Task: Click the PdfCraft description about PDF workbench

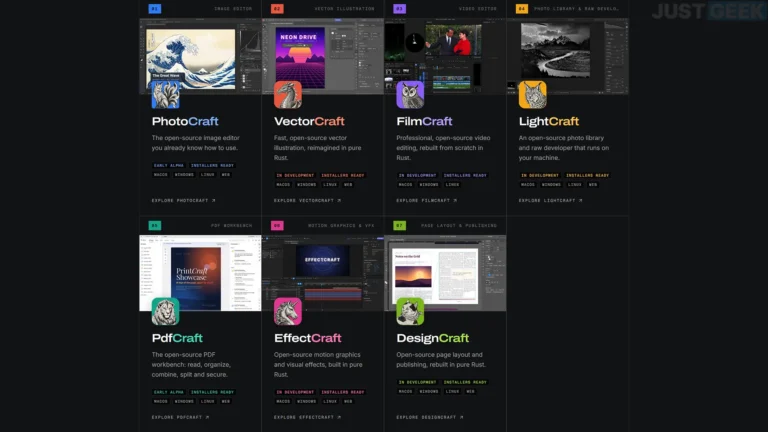Action: tap(191, 364)
